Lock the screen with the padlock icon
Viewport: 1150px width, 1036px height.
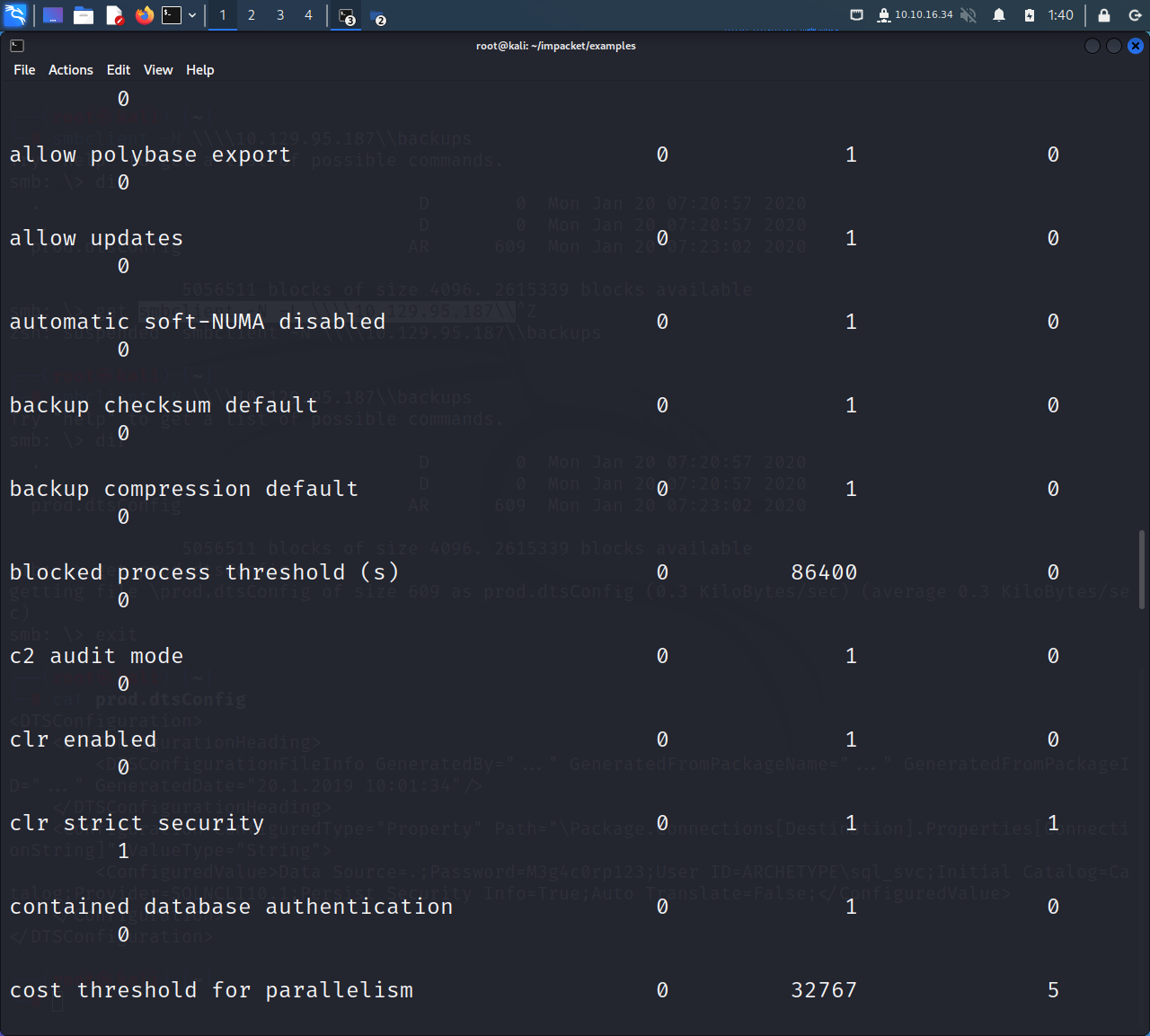(1104, 15)
